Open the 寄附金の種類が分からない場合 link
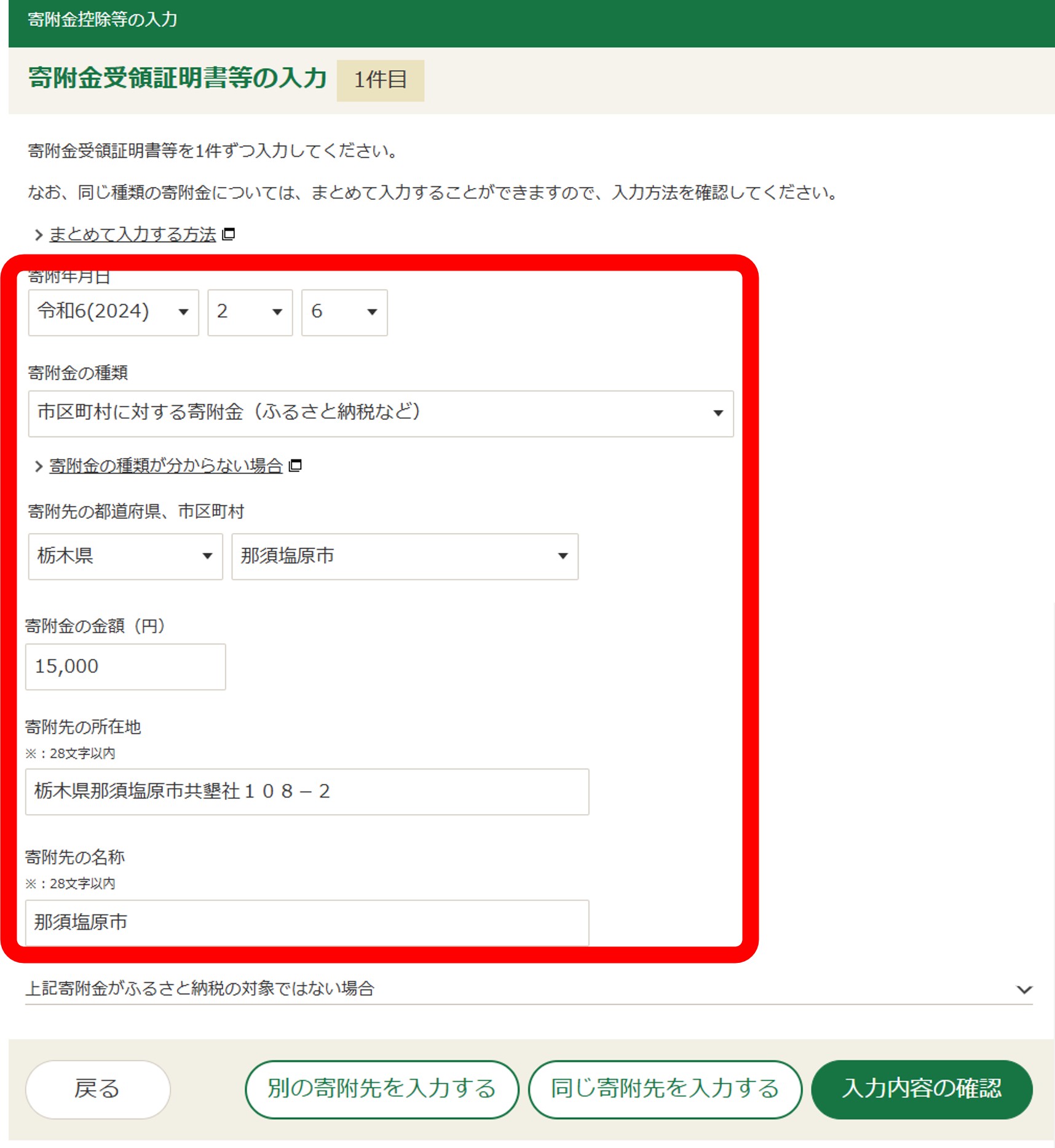 coord(166,466)
